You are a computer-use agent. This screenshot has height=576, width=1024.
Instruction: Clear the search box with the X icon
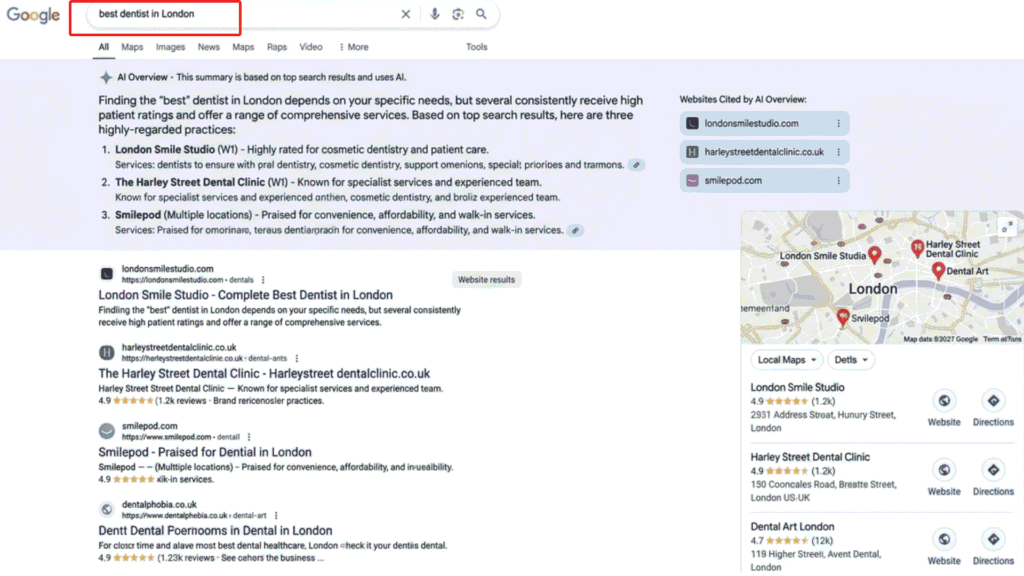click(x=406, y=14)
